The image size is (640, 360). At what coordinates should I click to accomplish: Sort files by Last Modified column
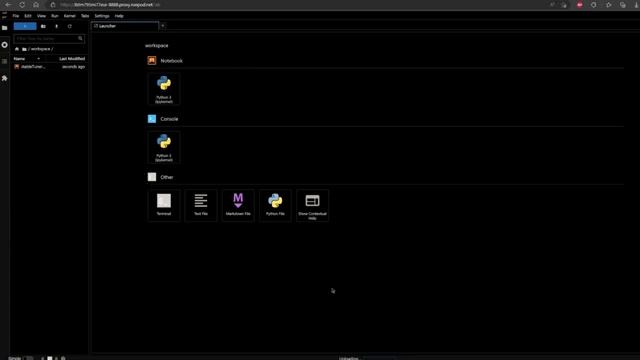click(x=72, y=59)
